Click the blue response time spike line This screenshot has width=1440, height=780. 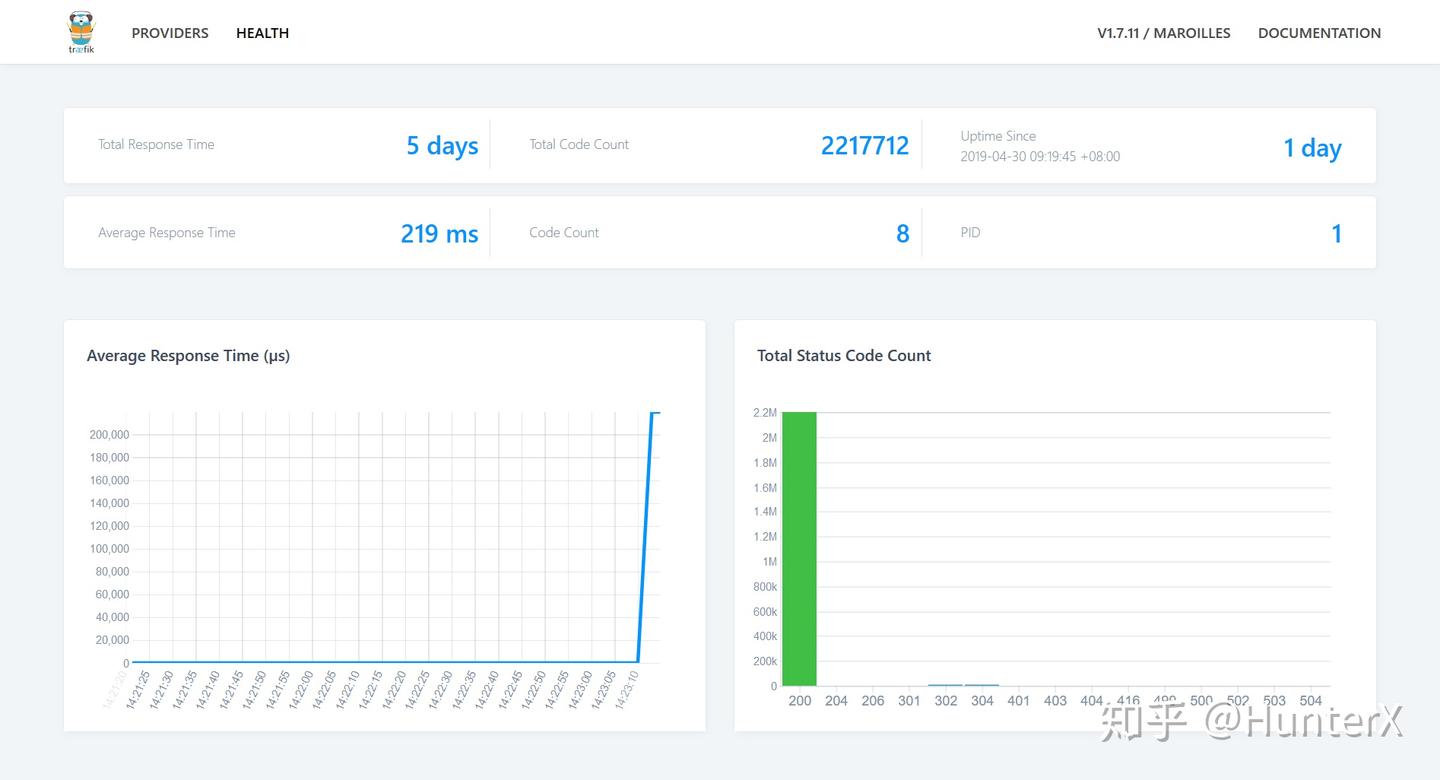click(x=645, y=537)
